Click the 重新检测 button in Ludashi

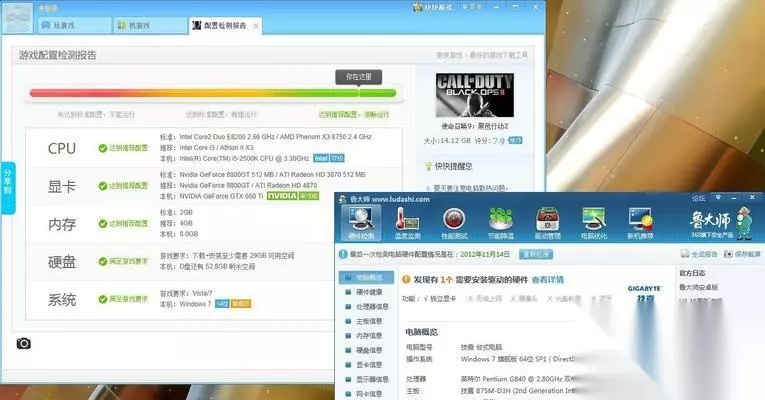536,254
